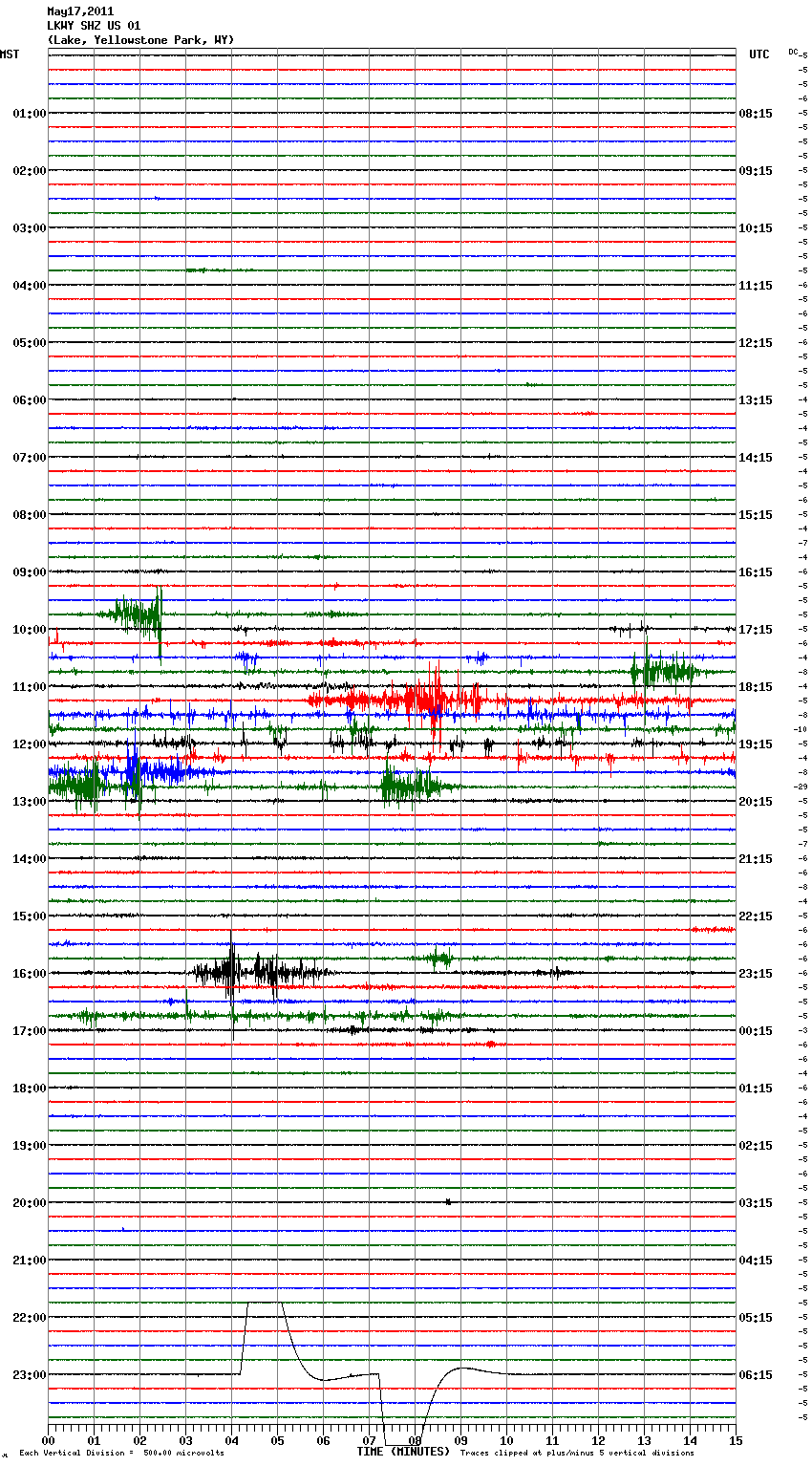
Task: Select the 07:00 MST time label
Action: click(29, 458)
